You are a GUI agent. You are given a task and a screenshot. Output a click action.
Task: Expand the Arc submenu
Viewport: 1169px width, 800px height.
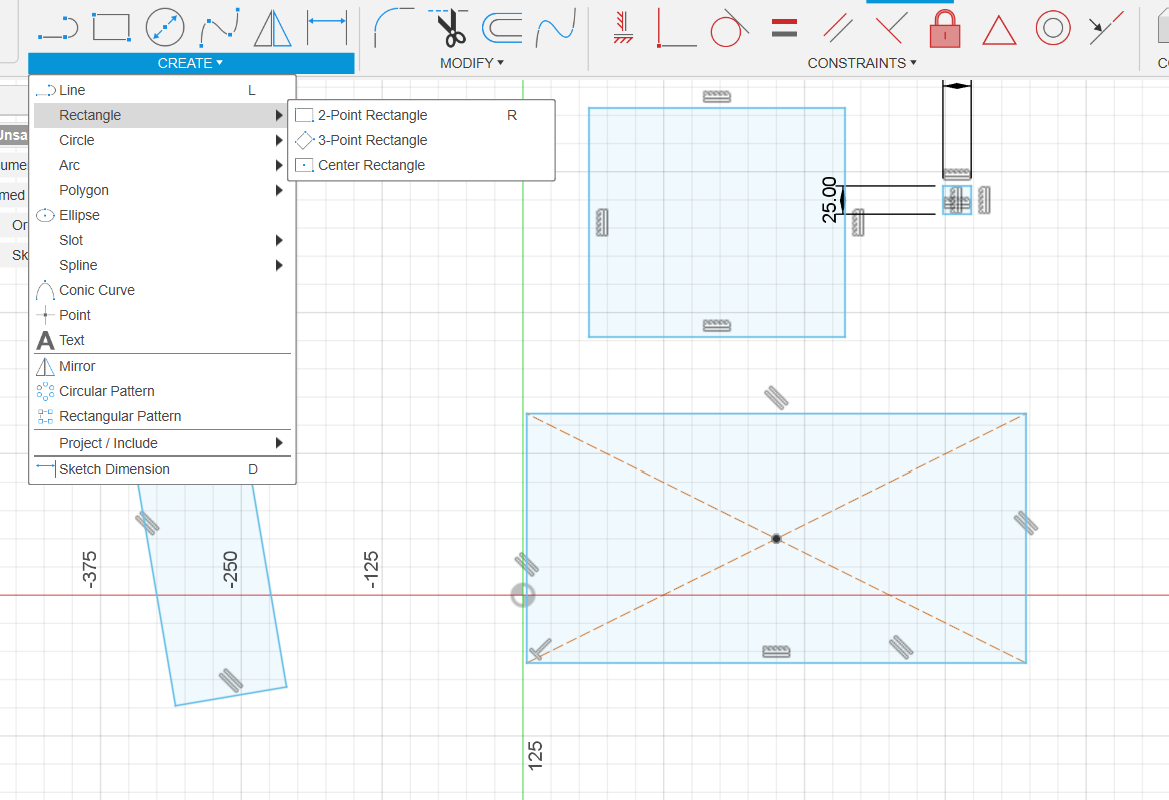[x=162, y=166]
